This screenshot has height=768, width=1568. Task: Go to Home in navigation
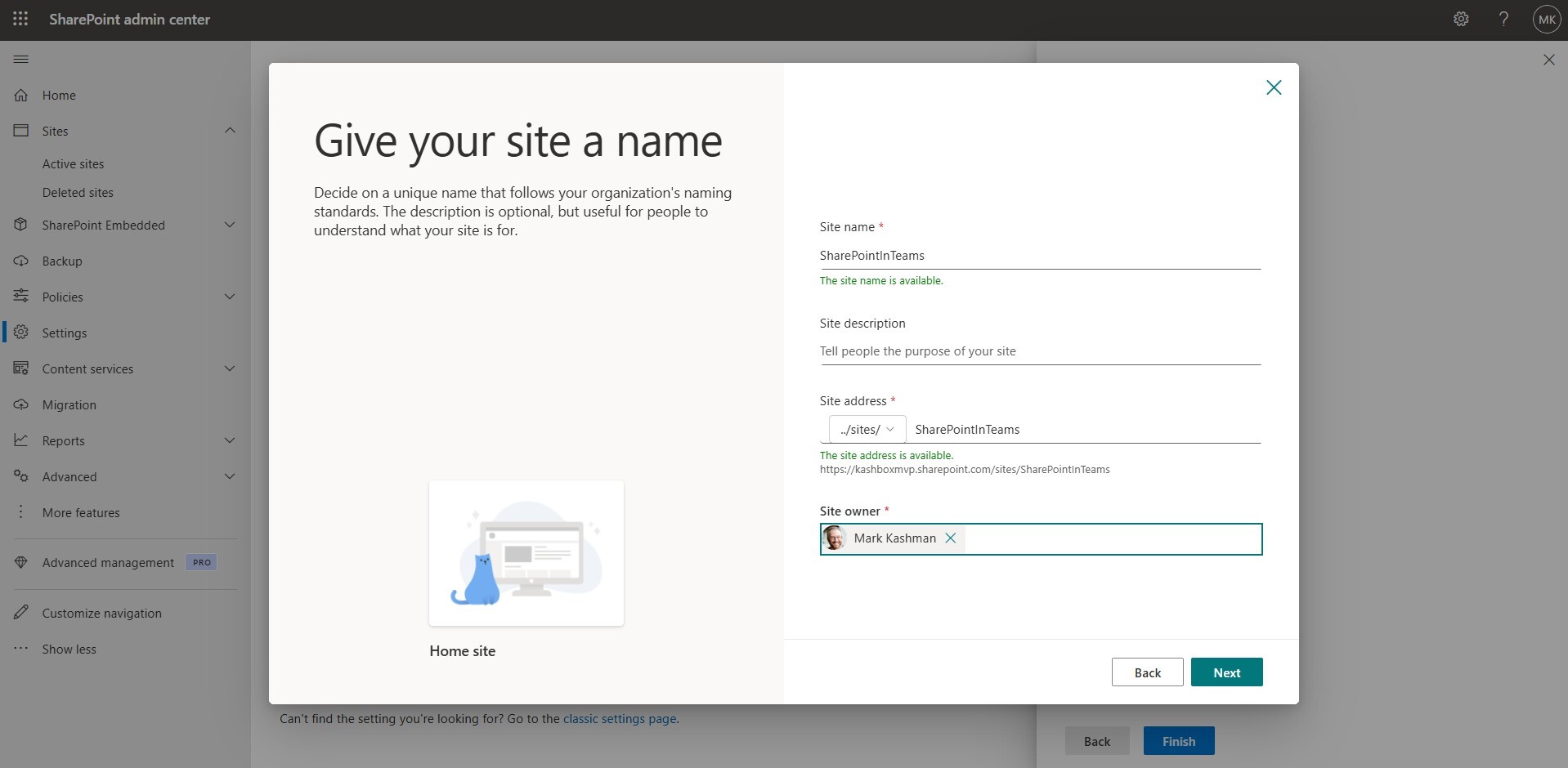click(x=59, y=95)
